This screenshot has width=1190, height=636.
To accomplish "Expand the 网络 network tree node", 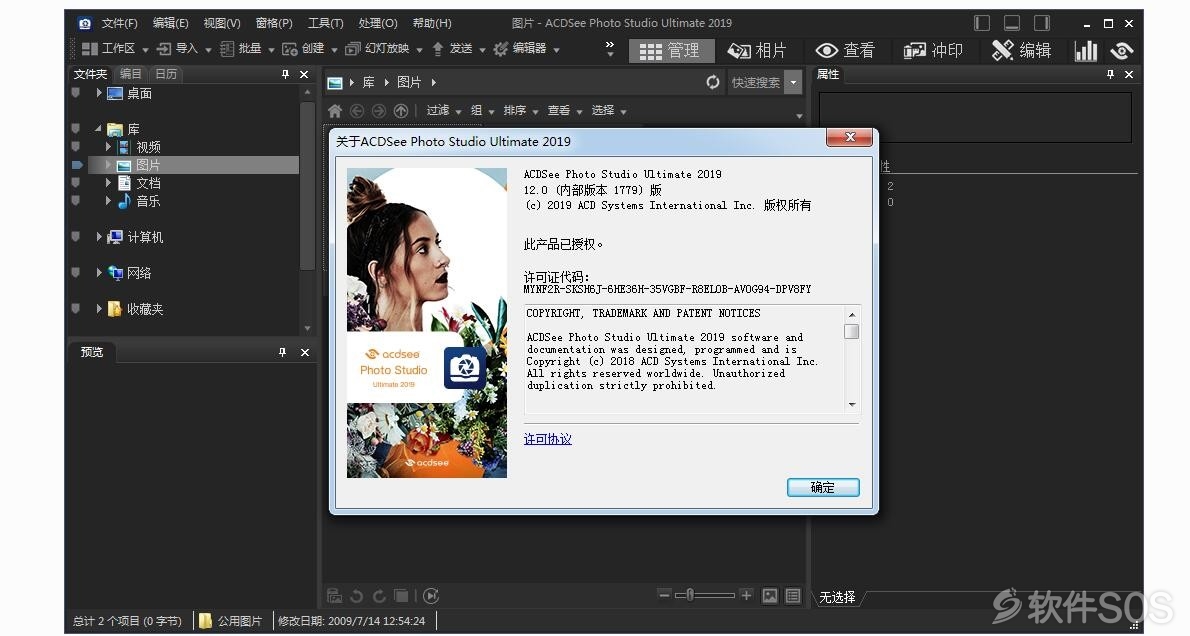I will pyautogui.click(x=99, y=272).
